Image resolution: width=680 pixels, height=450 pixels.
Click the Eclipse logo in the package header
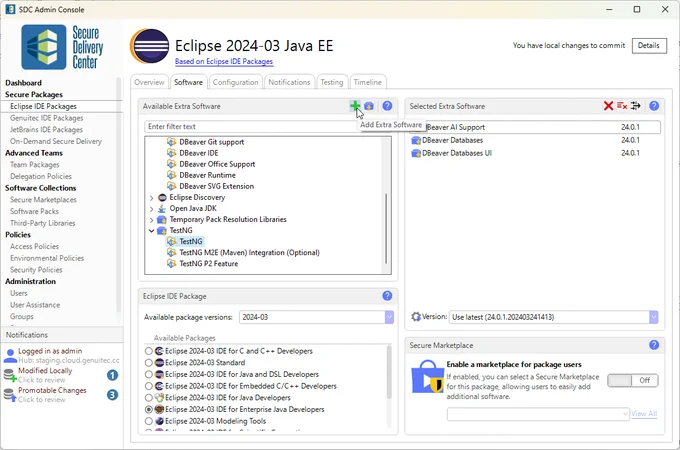tap(150, 46)
